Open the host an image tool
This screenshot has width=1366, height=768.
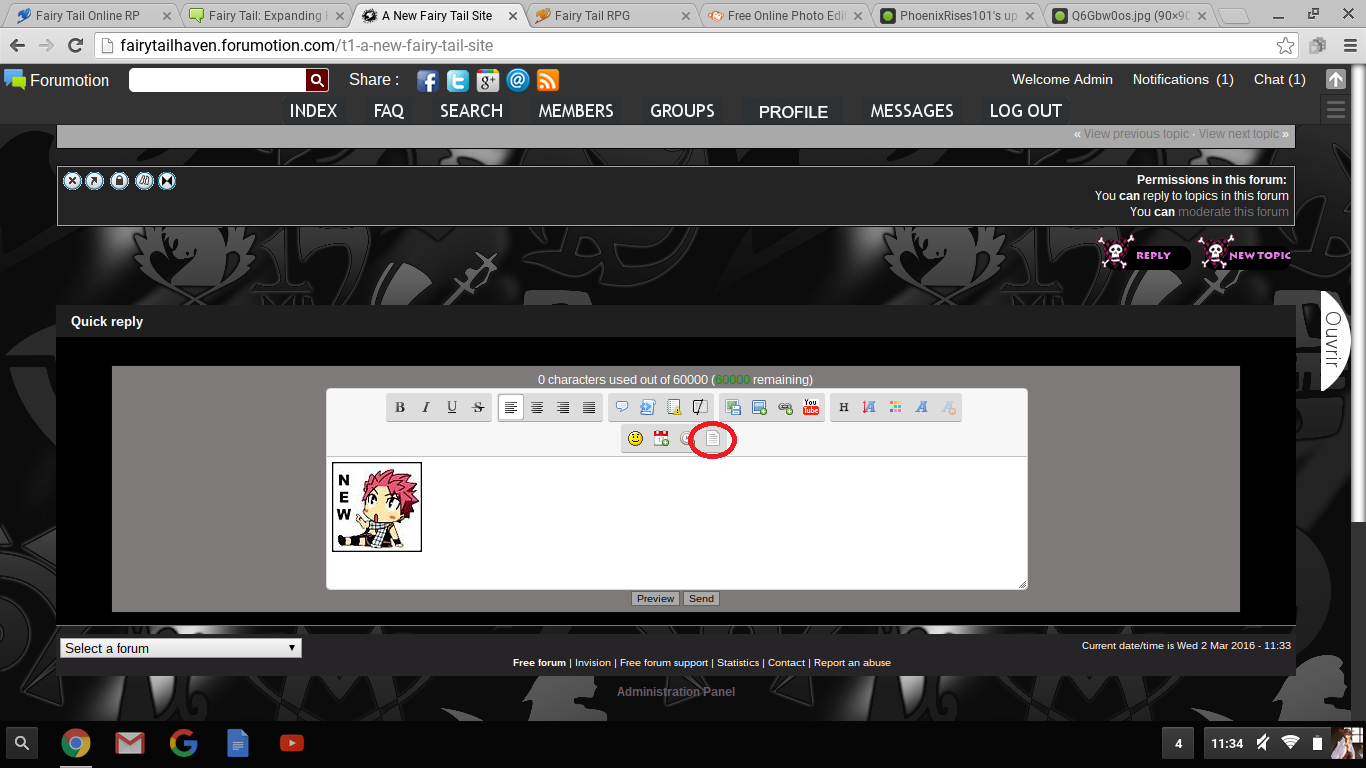733,407
